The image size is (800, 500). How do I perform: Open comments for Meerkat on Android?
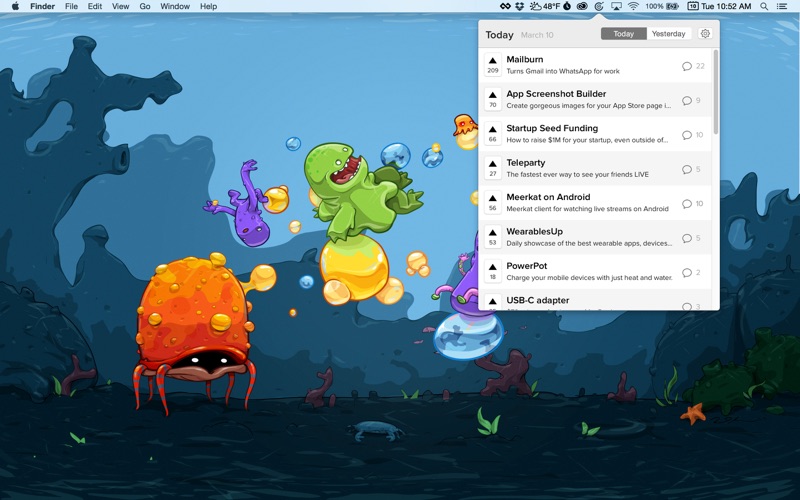coord(692,204)
